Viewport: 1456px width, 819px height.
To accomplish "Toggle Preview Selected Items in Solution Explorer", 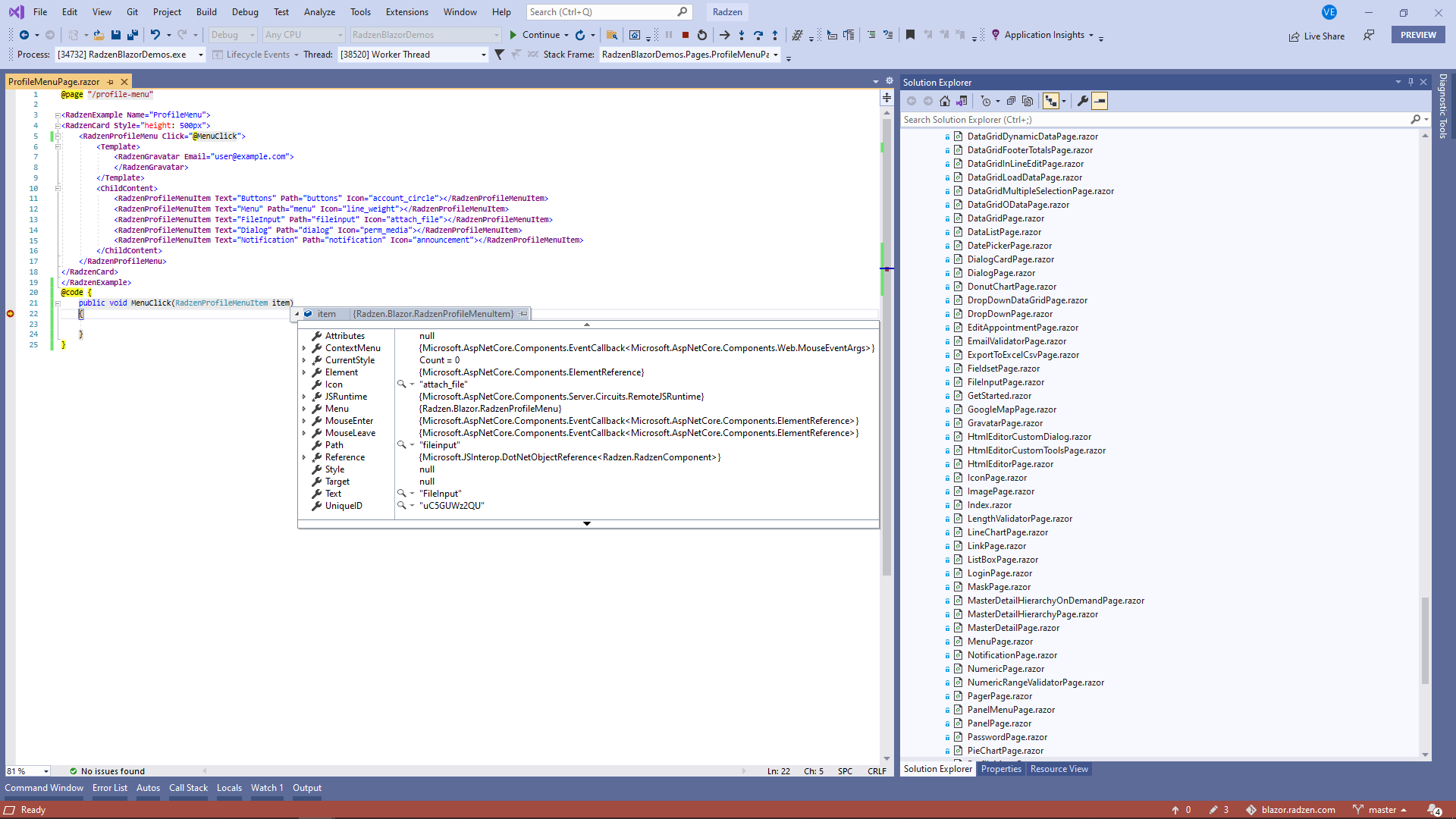I will (1100, 100).
